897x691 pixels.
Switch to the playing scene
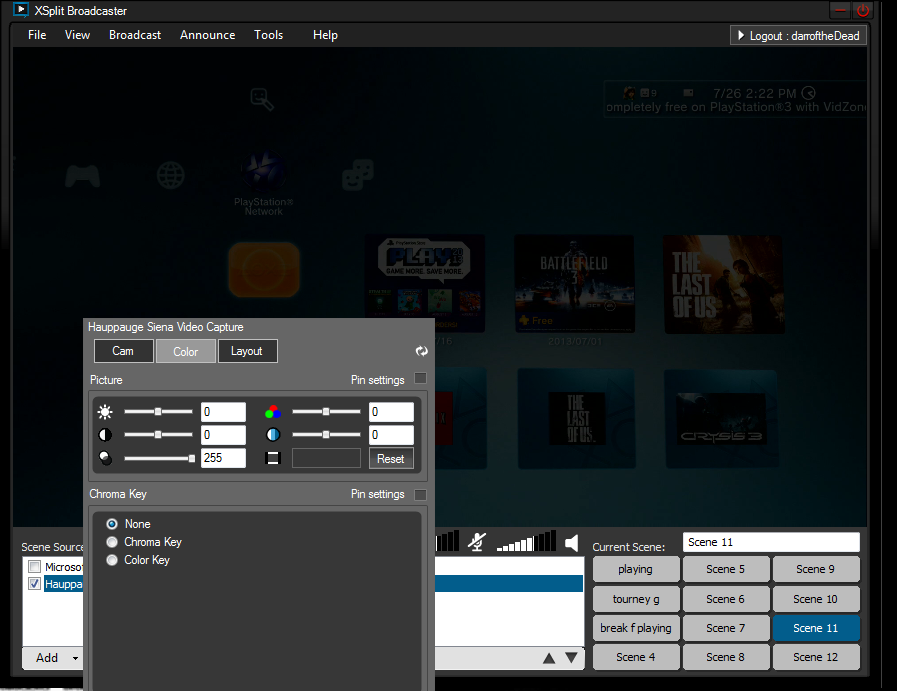[636, 569]
